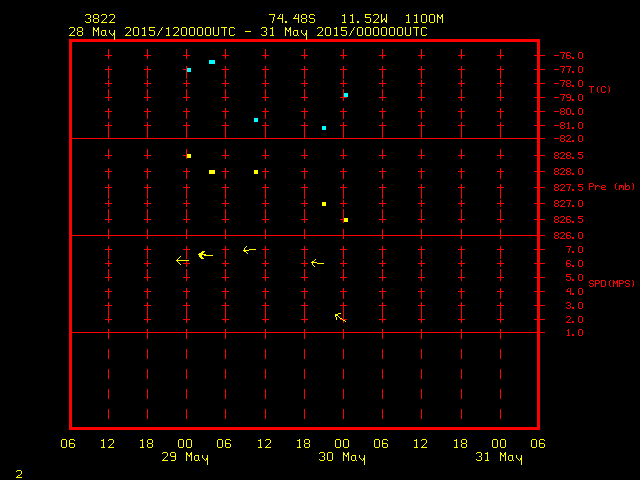Click the 29 May date label
Viewport: 640px width, 480px height.
tap(186, 458)
